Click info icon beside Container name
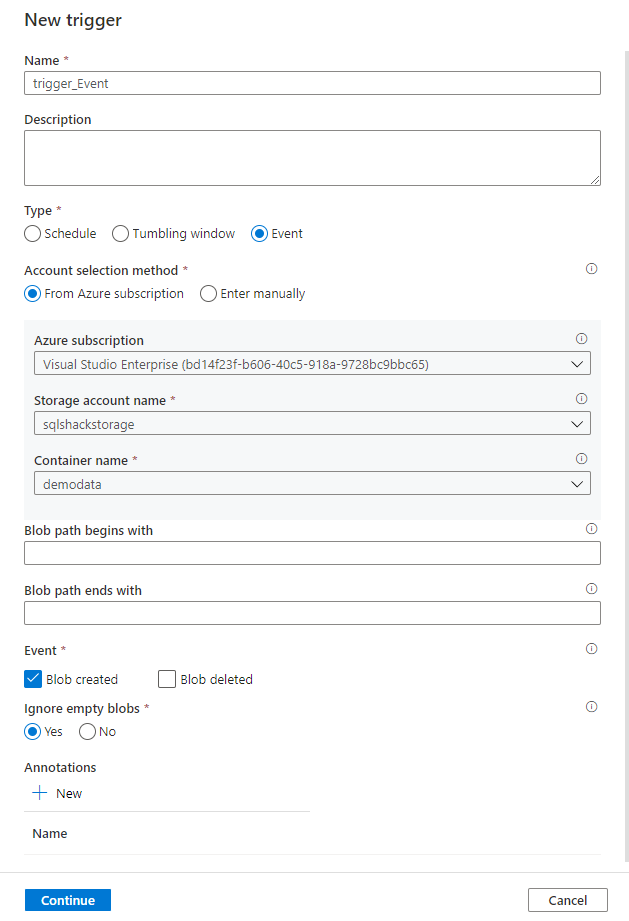This screenshot has height=921, width=629. pos(582,459)
